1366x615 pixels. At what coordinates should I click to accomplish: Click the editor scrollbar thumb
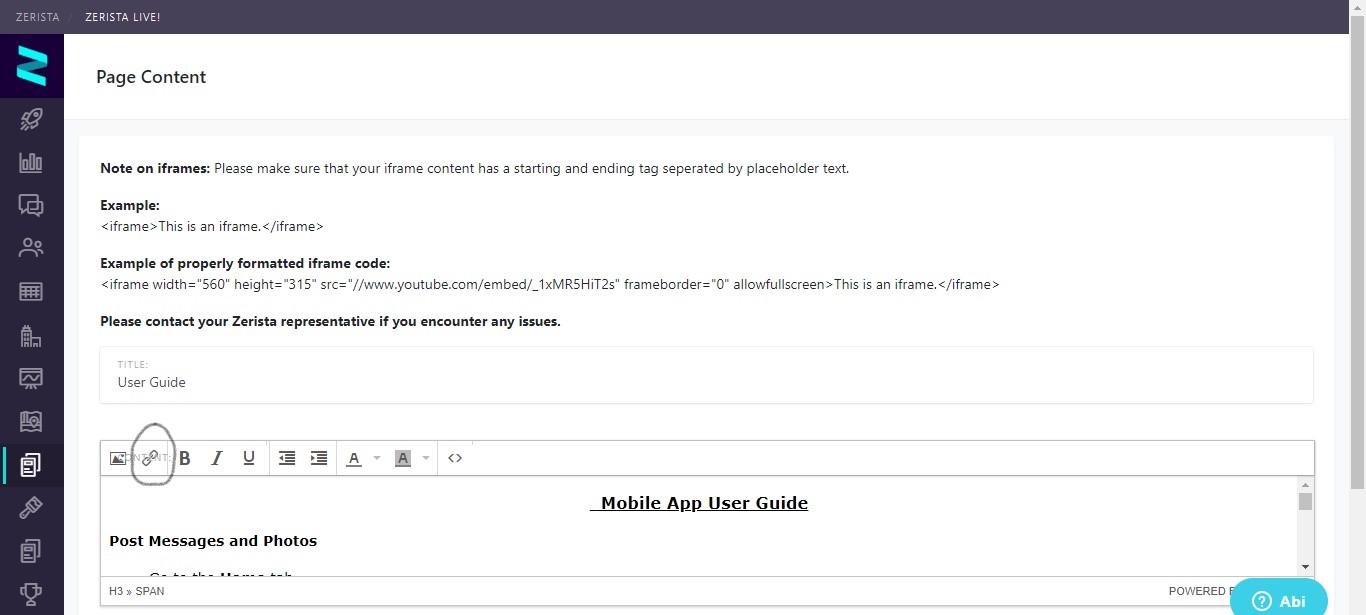coord(1305,502)
